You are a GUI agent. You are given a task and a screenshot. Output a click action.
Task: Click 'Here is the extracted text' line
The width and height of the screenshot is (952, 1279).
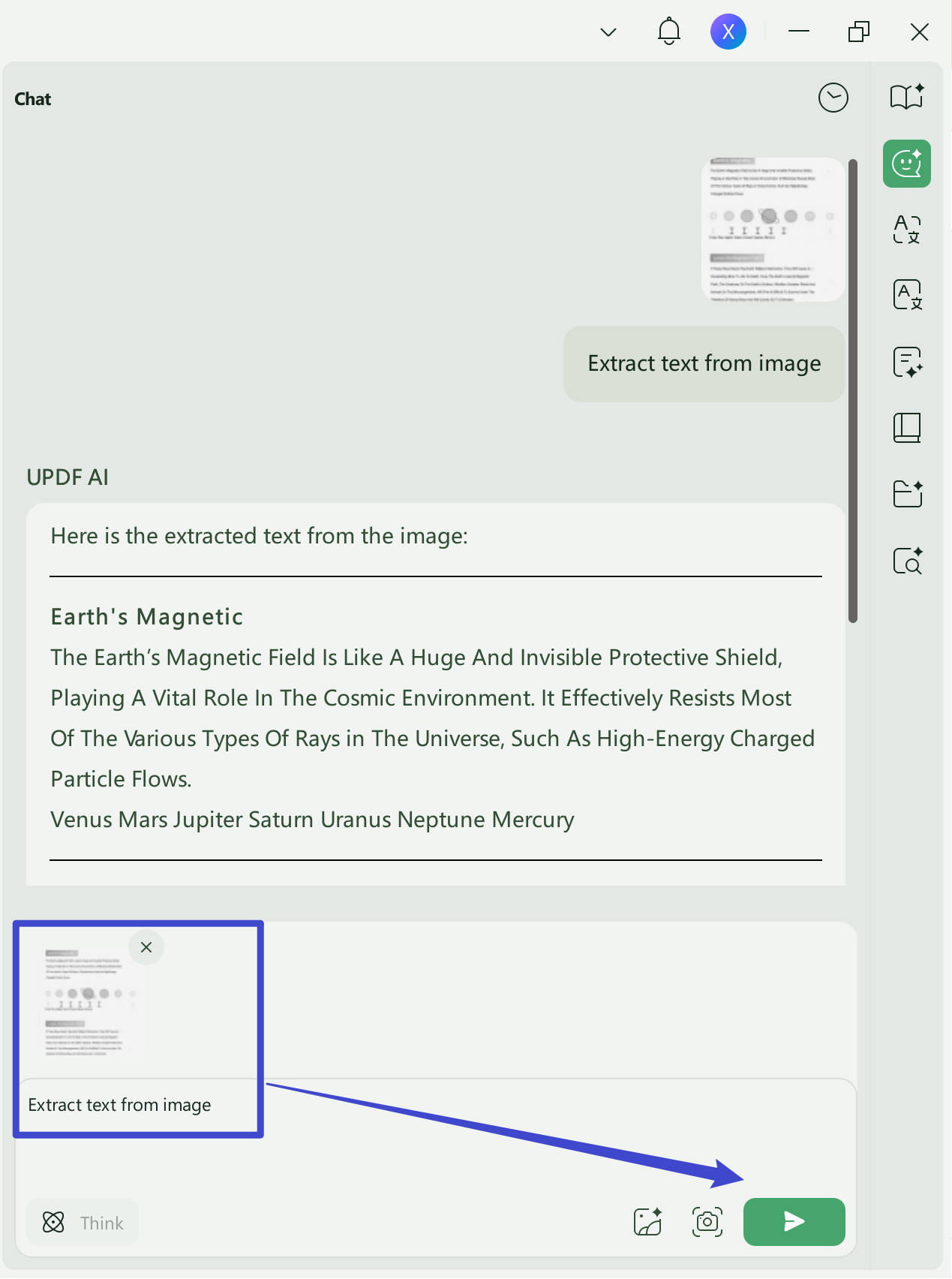pos(259,536)
